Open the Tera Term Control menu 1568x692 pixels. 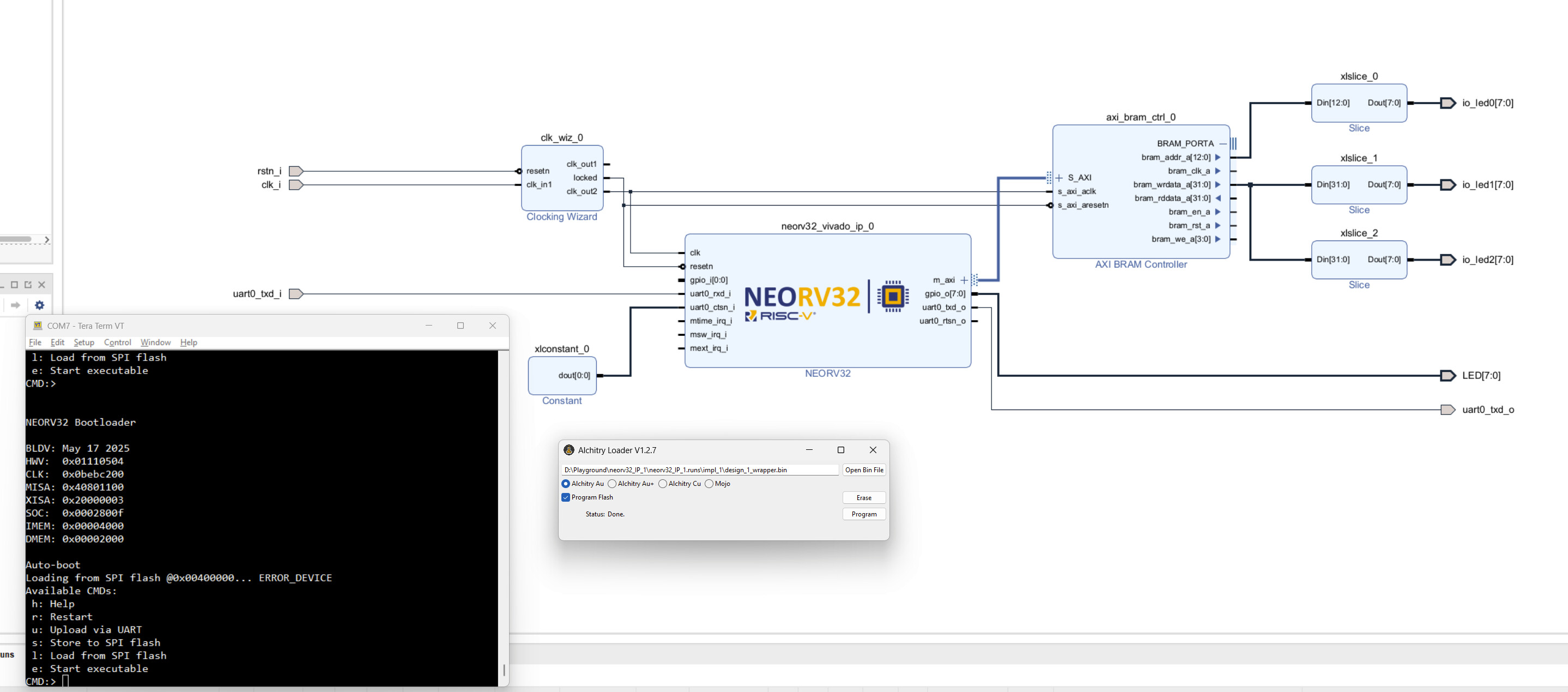point(118,342)
